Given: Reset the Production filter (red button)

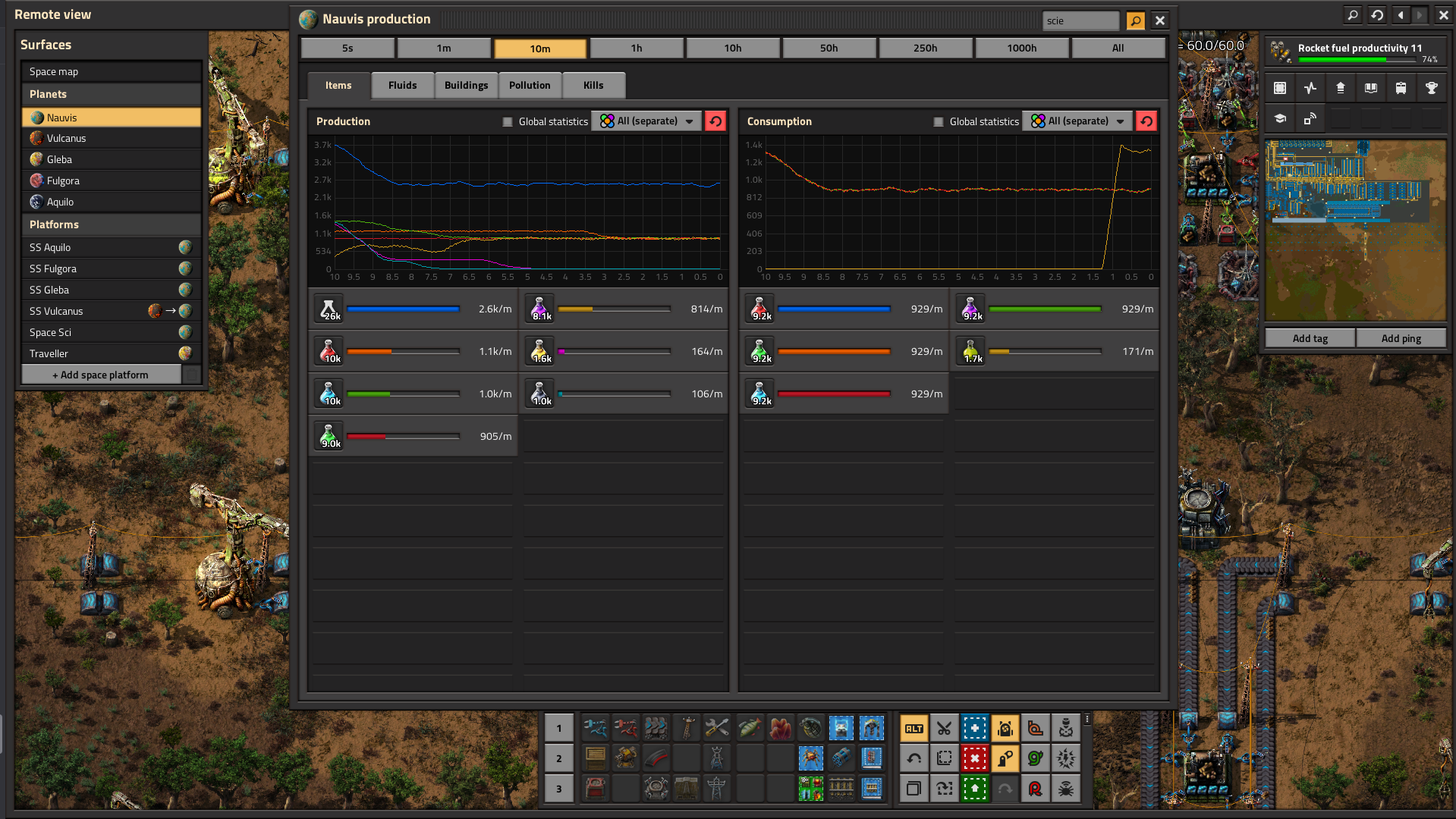Looking at the screenshot, I should click(715, 121).
